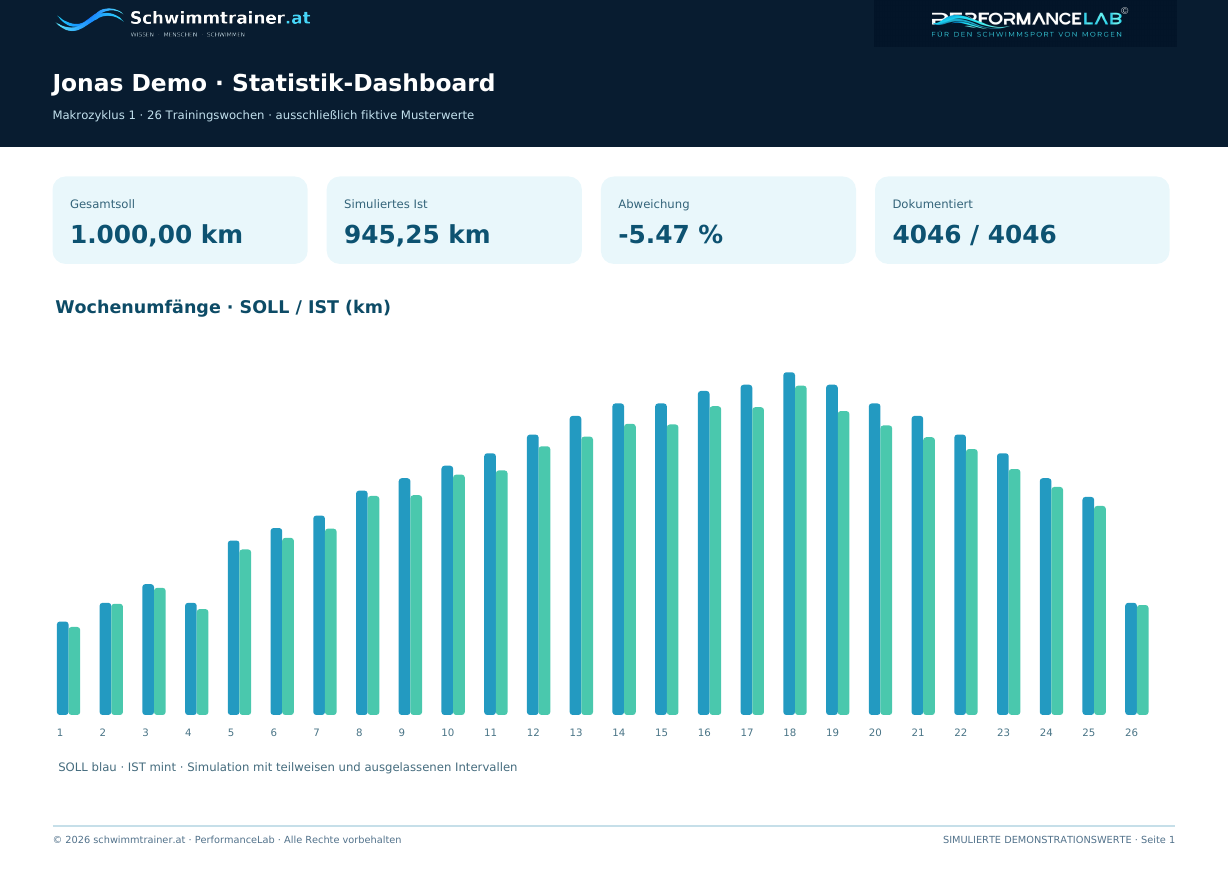The image size is (1228, 869).
Task: Select the footer text 'SIMULIERTE DEMONSTRATIONSWERTE · Seite 1'
Action: click(1059, 840)
